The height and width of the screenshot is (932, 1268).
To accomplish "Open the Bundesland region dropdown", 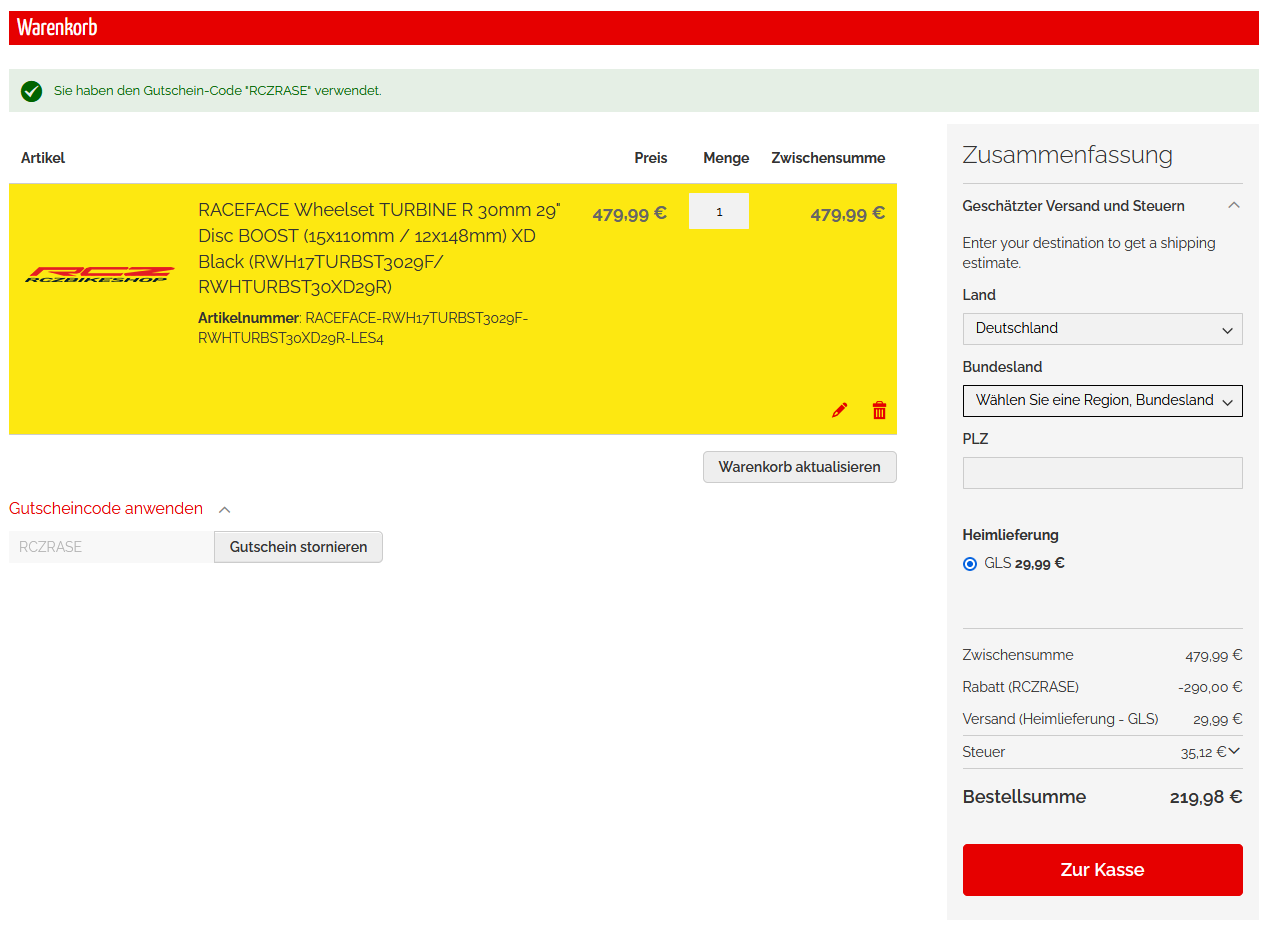I will coord(1102,401).
